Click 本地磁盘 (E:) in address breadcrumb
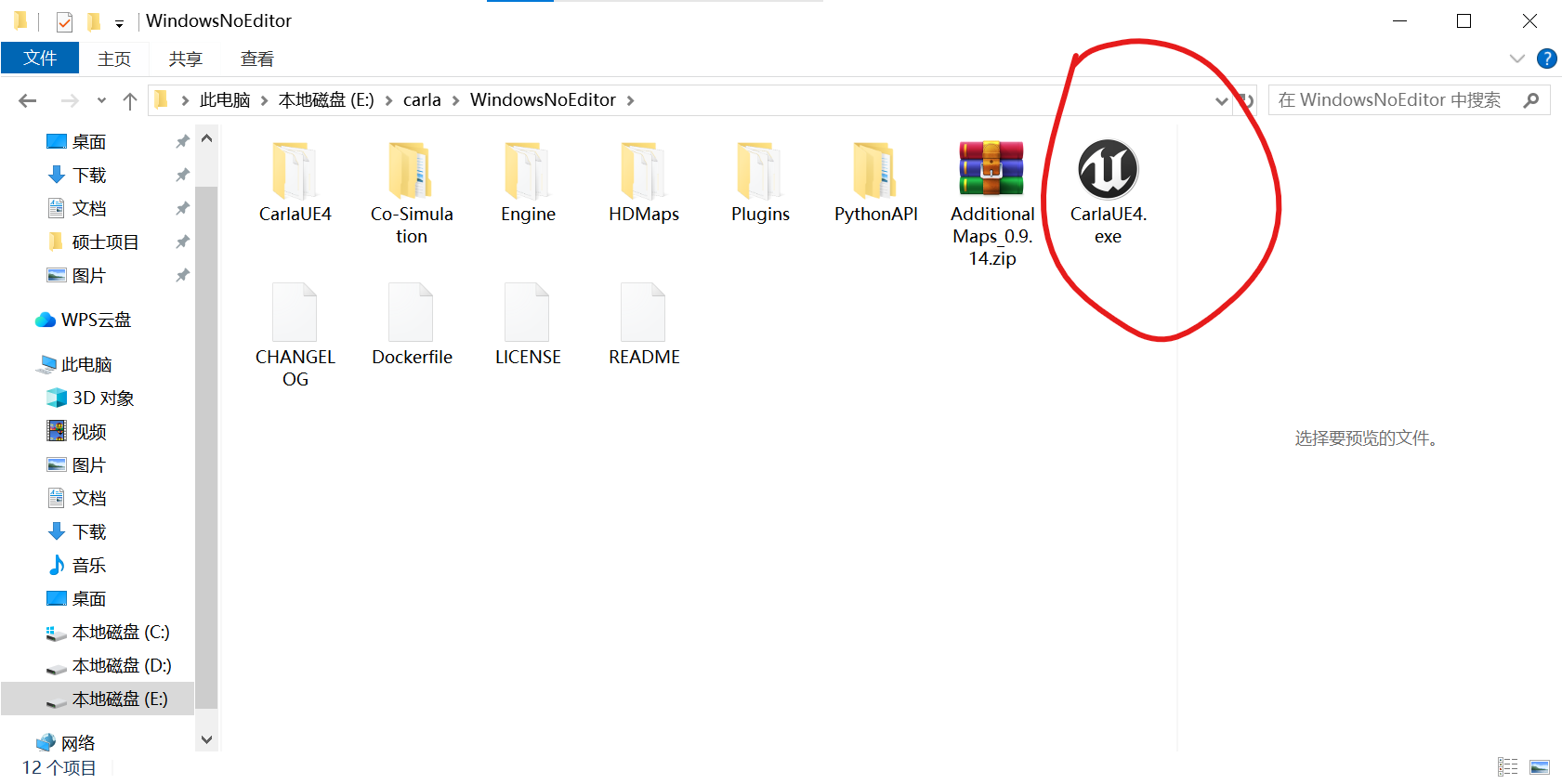Screen dimensions: 1562x784 click(x=326, y=100)
